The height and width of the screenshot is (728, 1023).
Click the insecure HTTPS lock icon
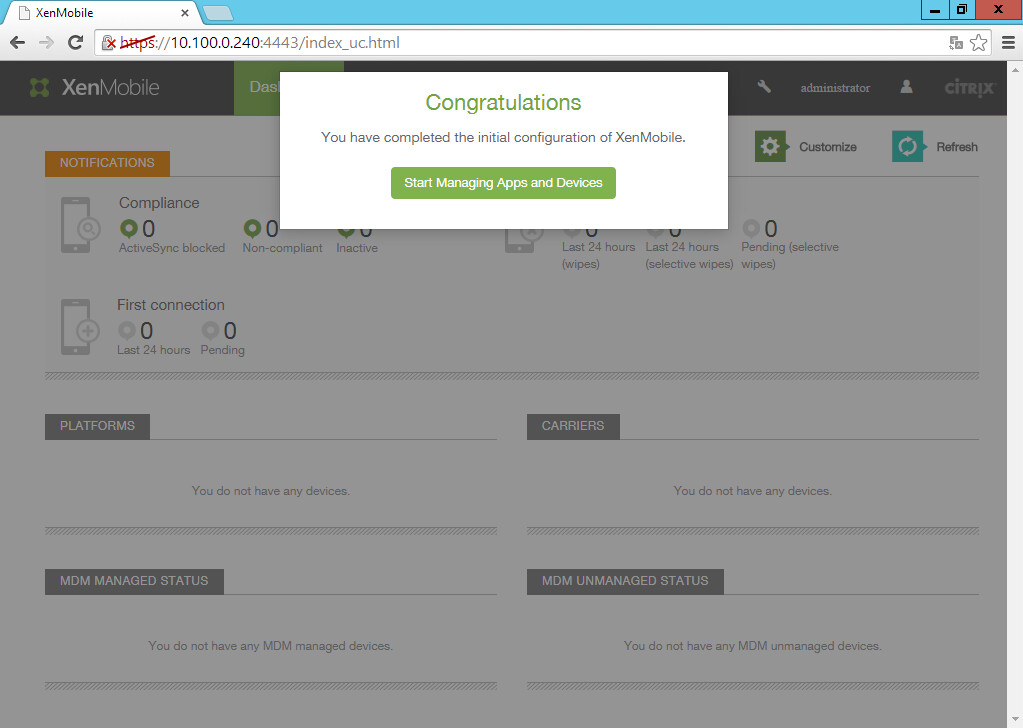click(x=110, y=43)
